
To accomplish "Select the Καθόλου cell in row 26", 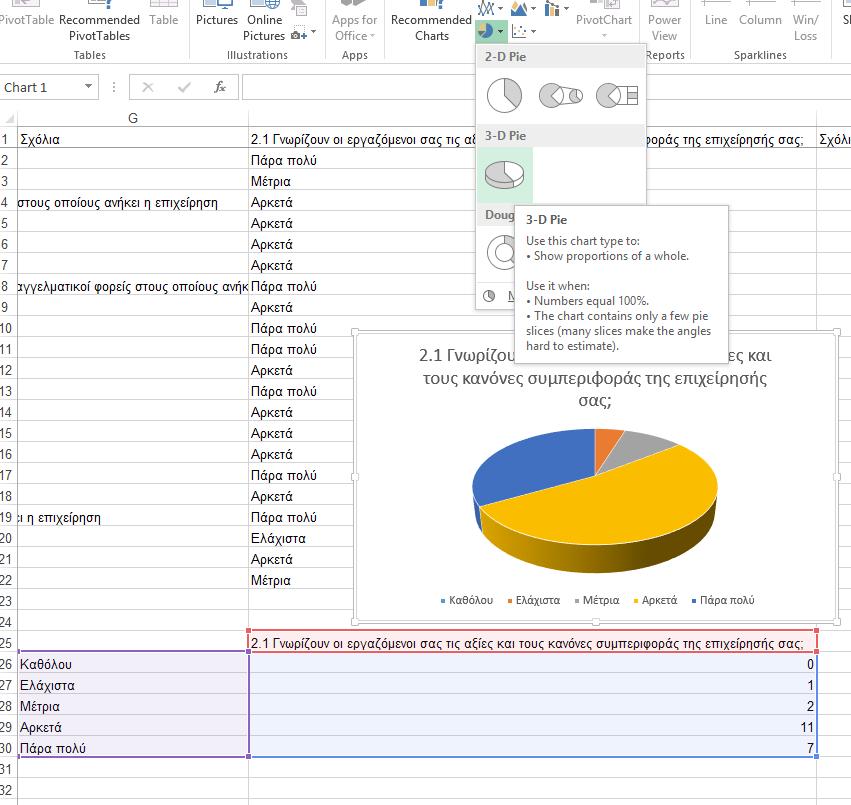I will 133,664.
